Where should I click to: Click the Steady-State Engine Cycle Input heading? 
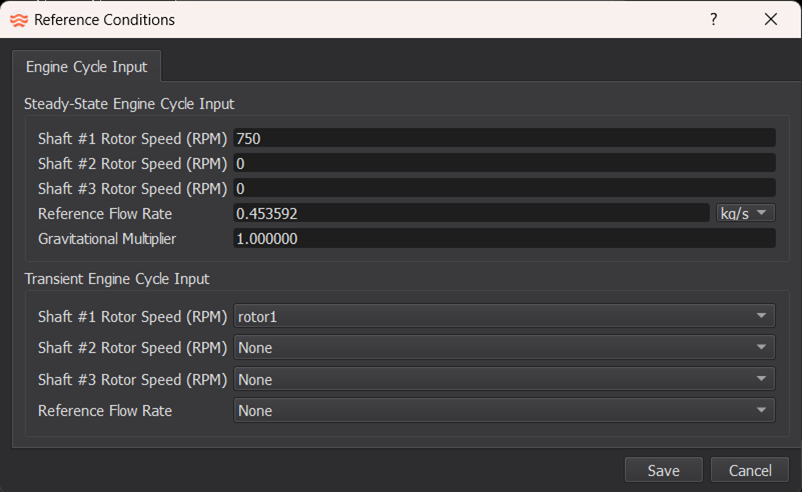[x=129, y=103]
